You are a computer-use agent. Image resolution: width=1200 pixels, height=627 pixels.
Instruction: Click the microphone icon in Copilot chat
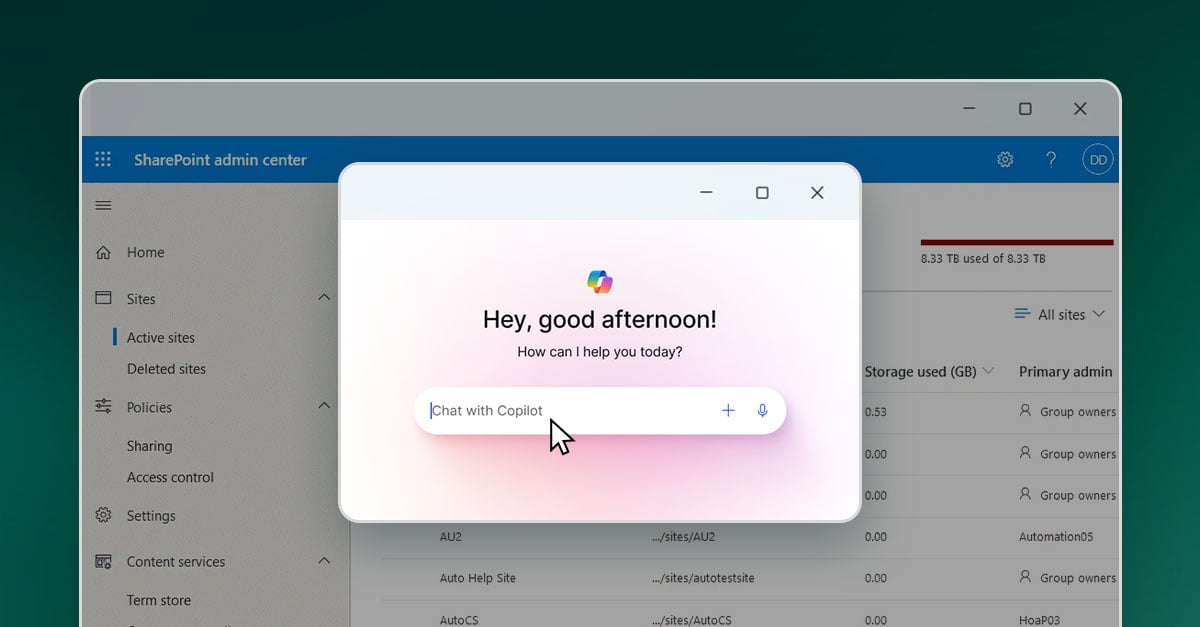click(762, 410)
